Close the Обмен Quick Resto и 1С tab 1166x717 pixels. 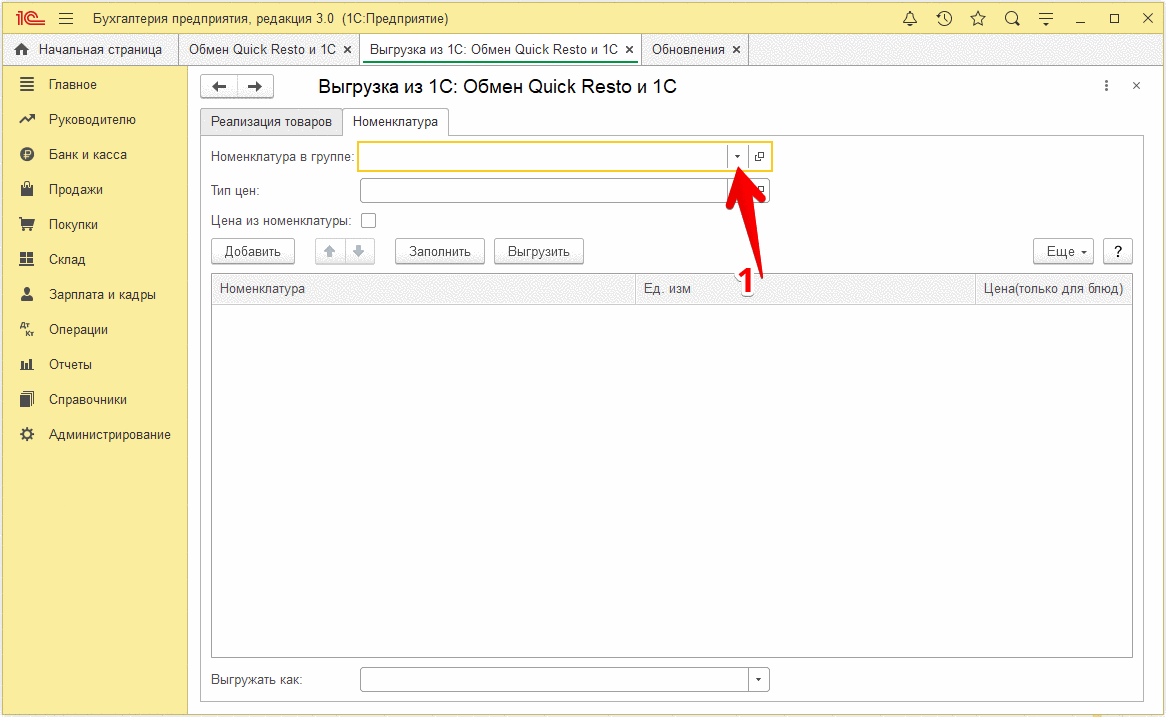coord(347,50)
